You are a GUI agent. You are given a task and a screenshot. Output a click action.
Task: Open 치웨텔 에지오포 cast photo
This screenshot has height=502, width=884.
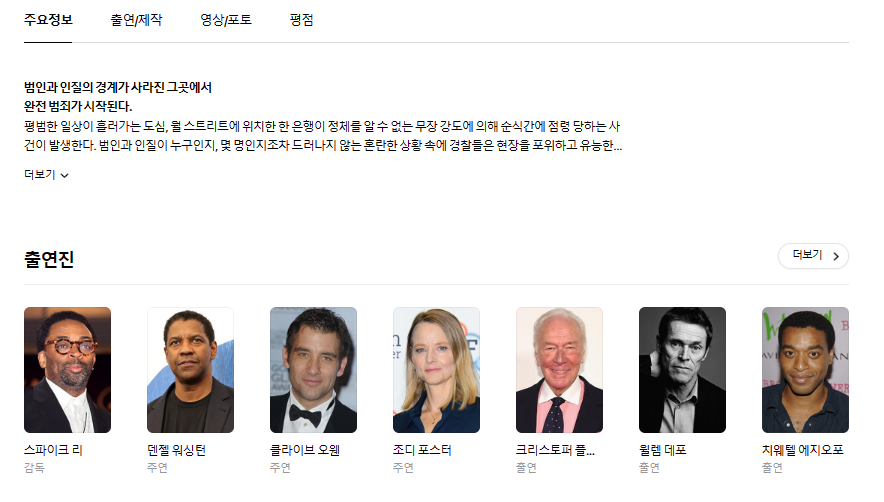click(x=805, y=370)
